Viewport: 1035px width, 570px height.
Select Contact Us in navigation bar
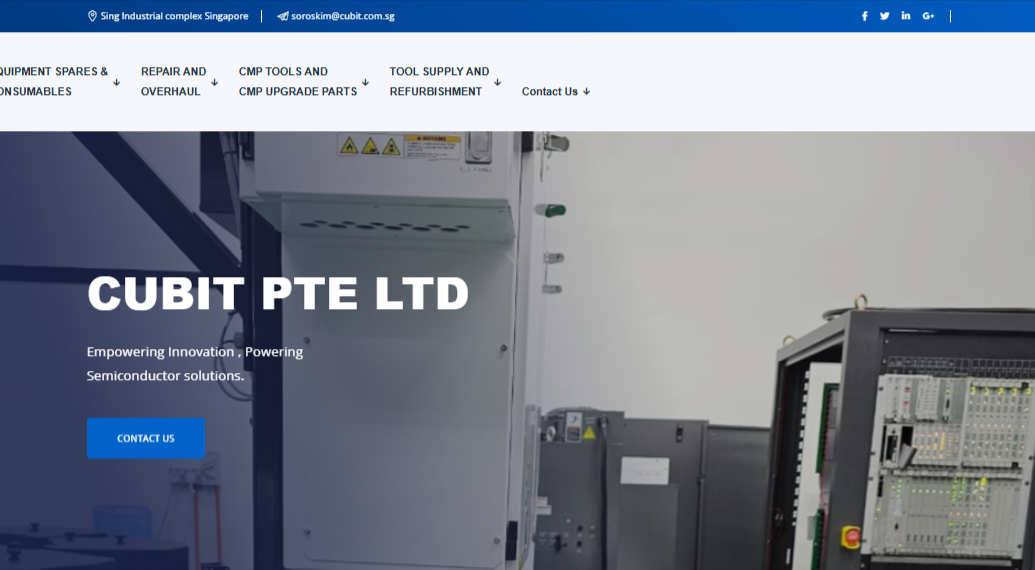coord(549,92)
